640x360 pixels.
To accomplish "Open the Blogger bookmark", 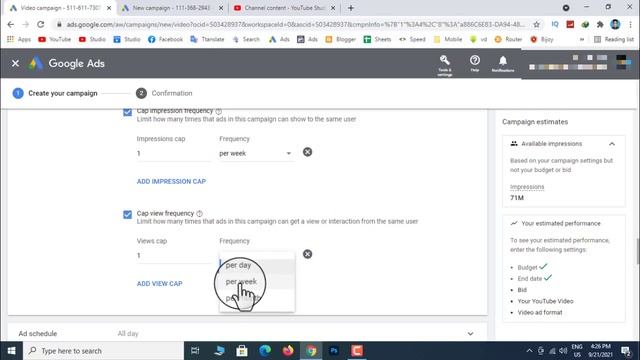I will pos(340,39).
